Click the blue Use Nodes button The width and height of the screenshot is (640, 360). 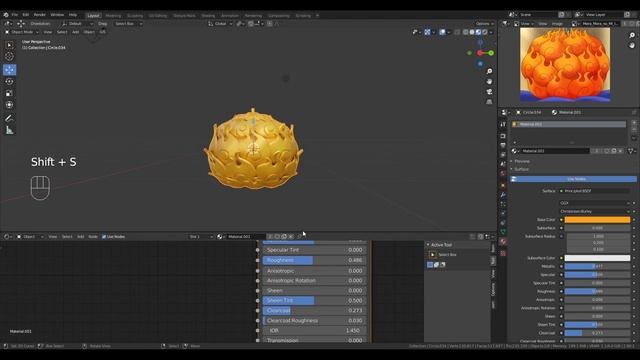pyautogui.click(x=573, y=179)
